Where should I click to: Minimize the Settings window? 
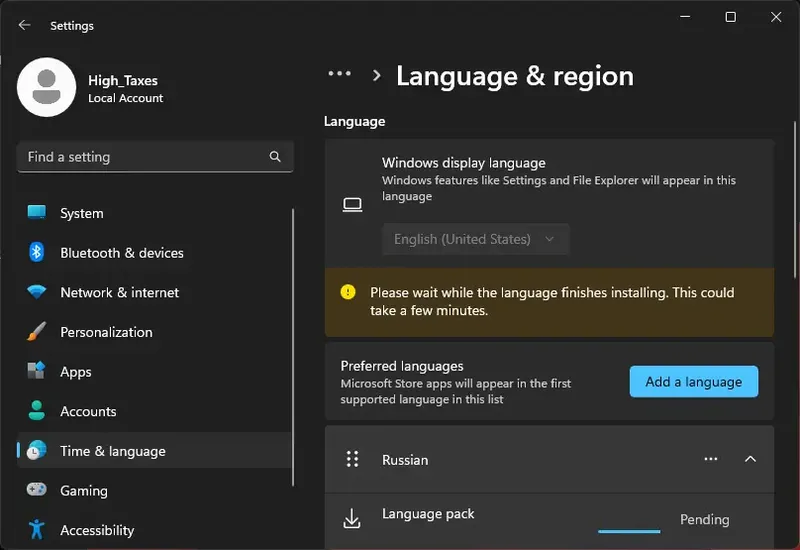685,17
